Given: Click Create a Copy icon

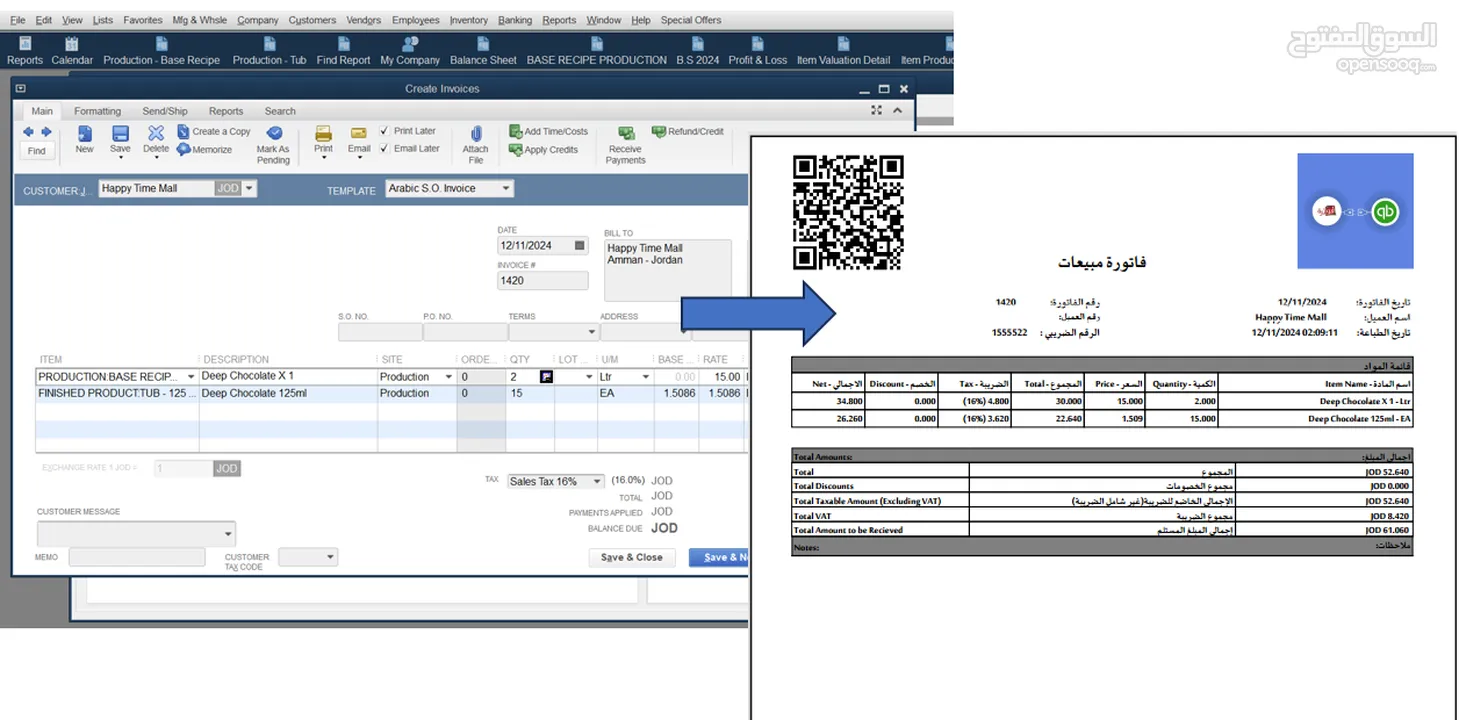Looking at the screenshot, I should (x=184, y=131).
